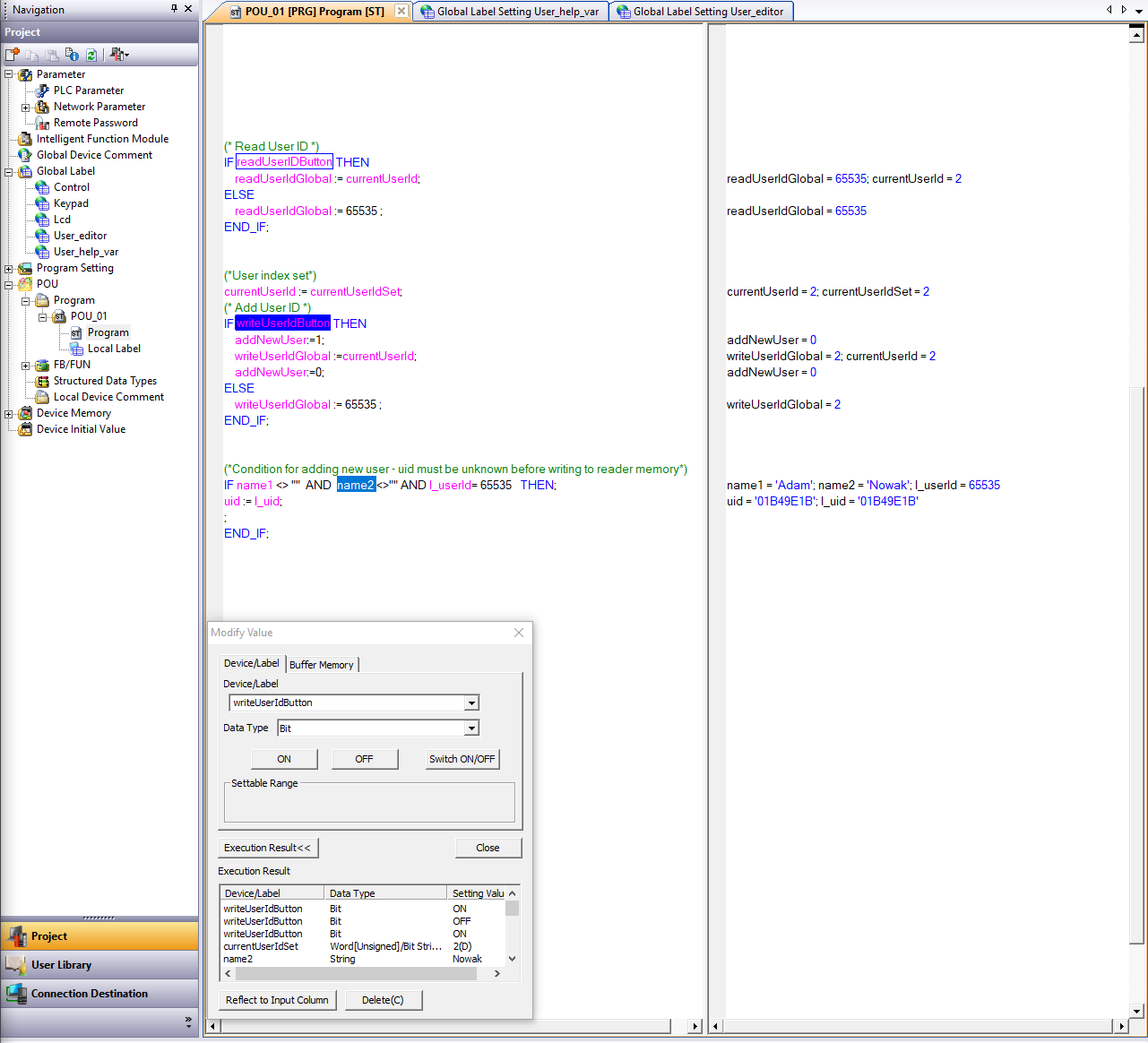Select the Global Label folder icon
Image resolution: width=1148 pixels, height=1043 pixels.
(x=25, y=171)
